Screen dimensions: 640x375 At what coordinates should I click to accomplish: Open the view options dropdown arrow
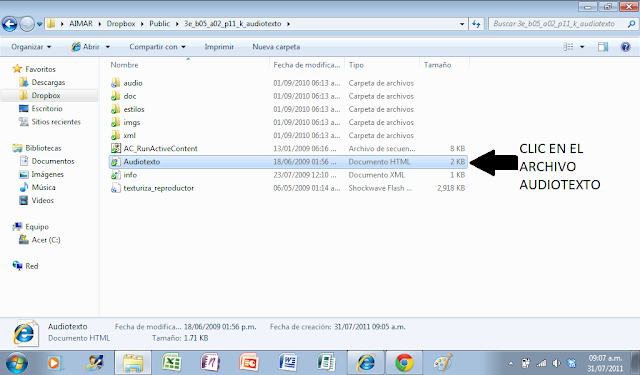pyautogui.click(x=582, y=47)
